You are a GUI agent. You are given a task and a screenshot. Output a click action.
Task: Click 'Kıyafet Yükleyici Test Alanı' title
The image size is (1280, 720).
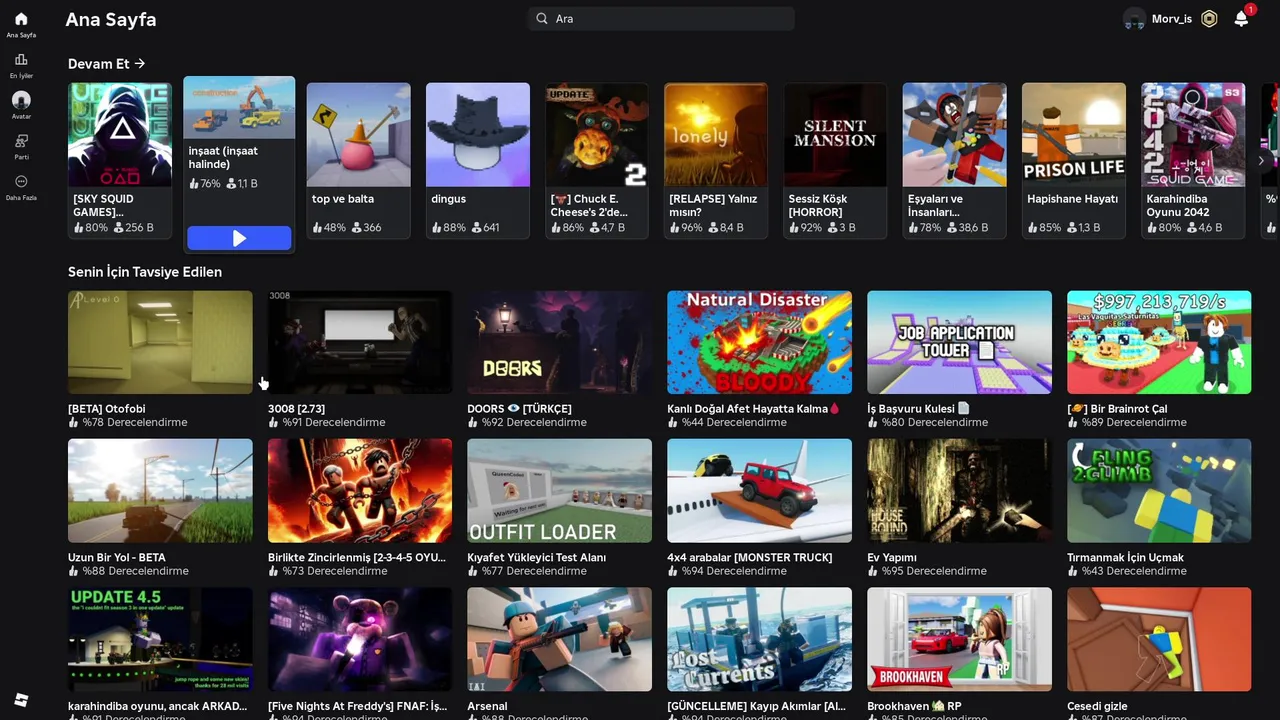pyautogui.click(x=536, y=557)
